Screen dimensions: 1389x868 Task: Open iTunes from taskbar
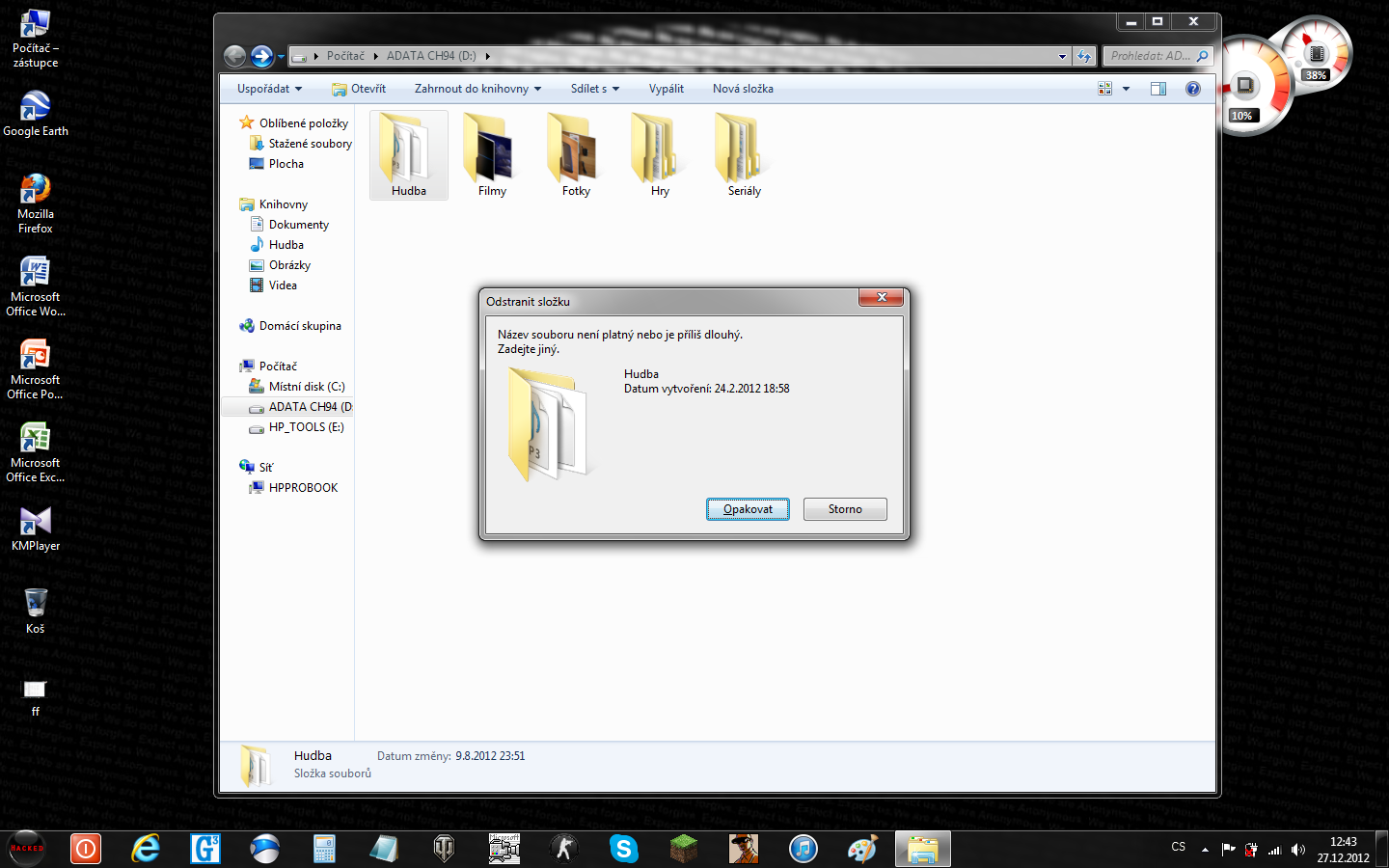coord(803,849)
